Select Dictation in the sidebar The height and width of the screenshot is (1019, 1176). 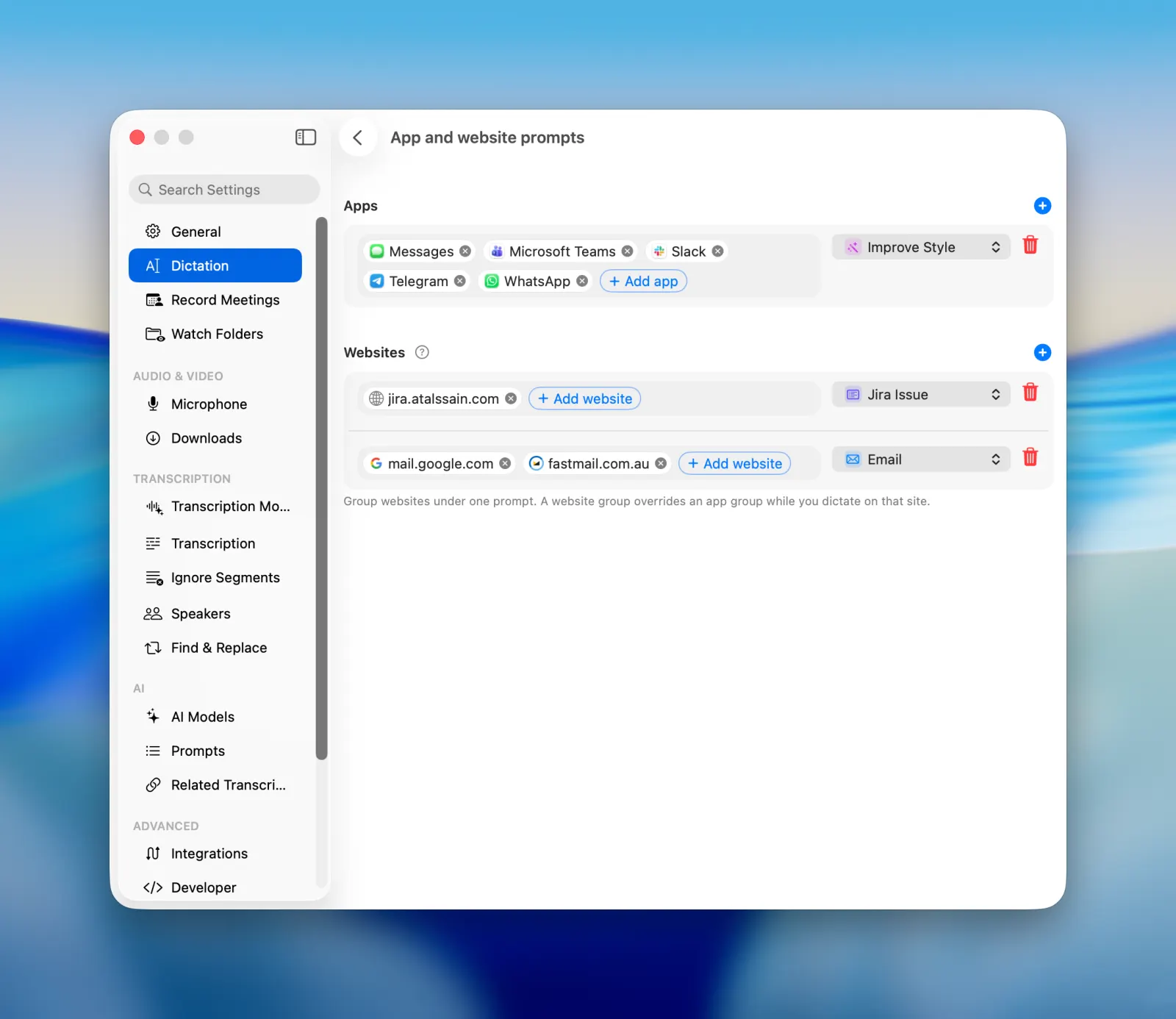coord(215,265)
